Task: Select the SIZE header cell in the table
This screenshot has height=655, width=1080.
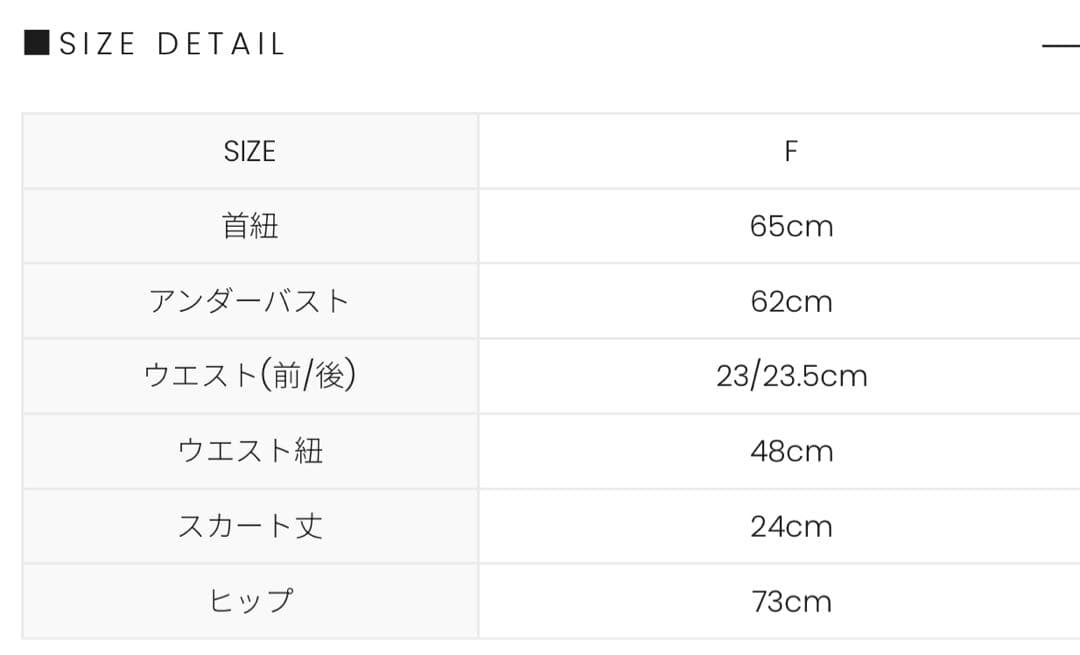Action: click(x=250, y=151)
